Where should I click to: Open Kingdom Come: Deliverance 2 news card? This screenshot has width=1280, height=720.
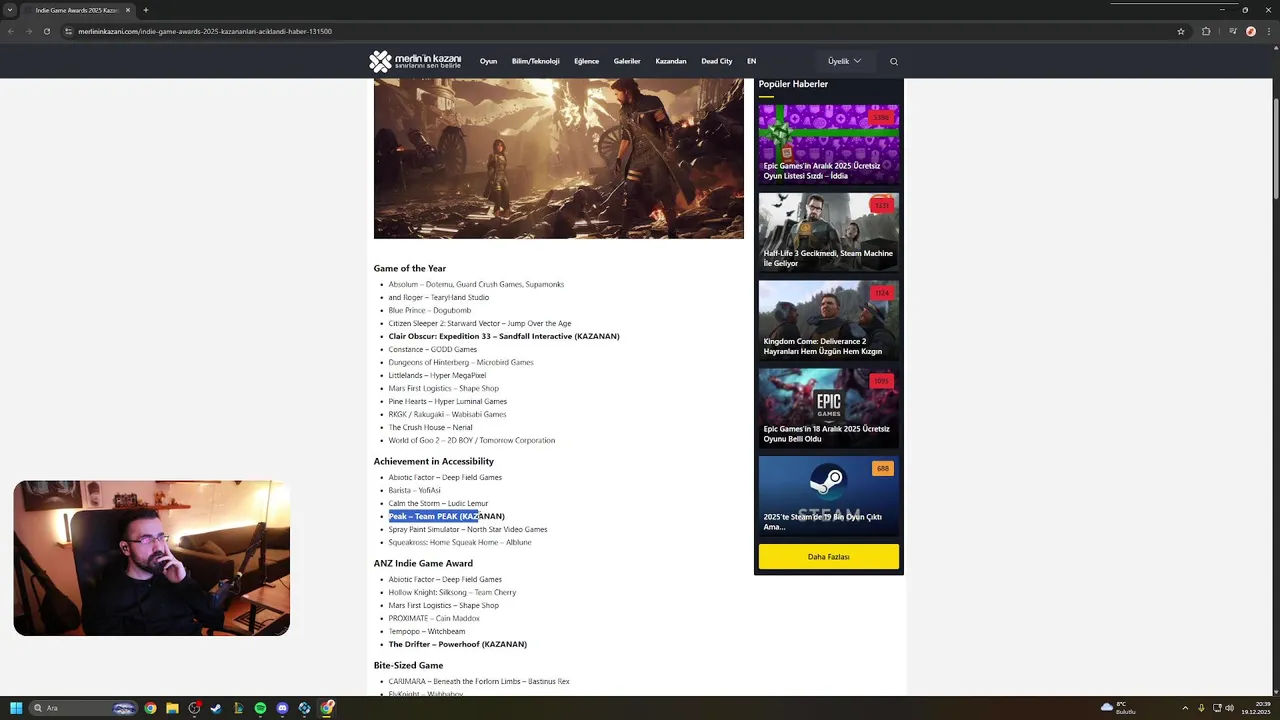point(828,320)
